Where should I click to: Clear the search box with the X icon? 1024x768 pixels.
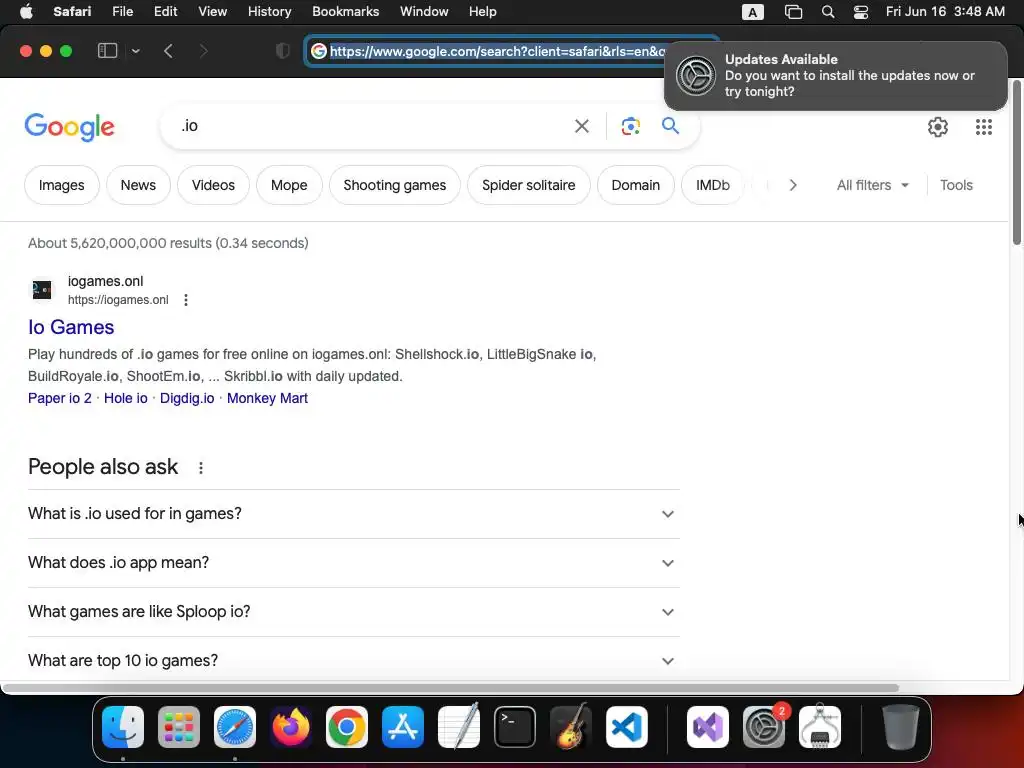[581, 126]
